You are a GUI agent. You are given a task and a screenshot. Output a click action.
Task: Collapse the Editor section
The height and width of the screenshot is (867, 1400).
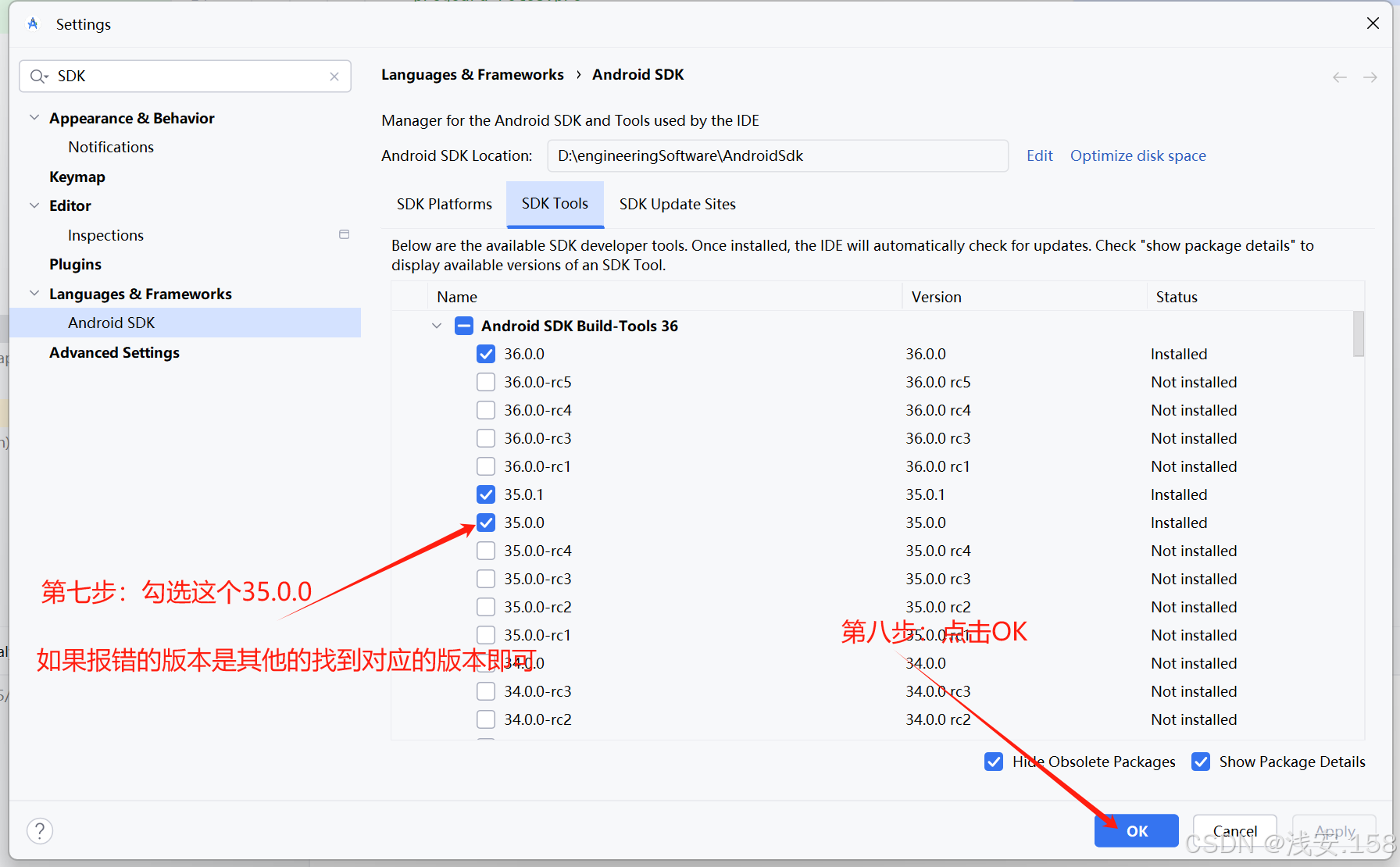[34, 205]
